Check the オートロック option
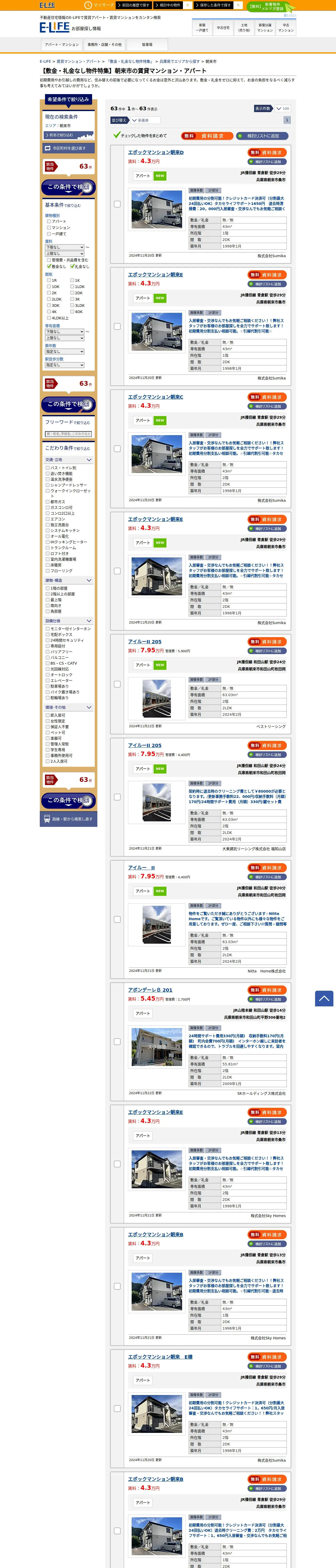 48,675
